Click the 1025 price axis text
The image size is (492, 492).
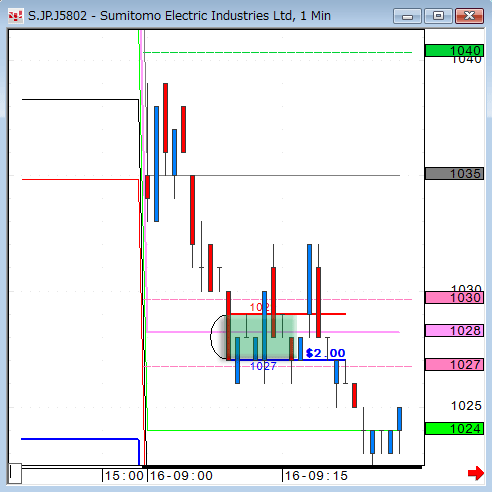tap(466, 406)
